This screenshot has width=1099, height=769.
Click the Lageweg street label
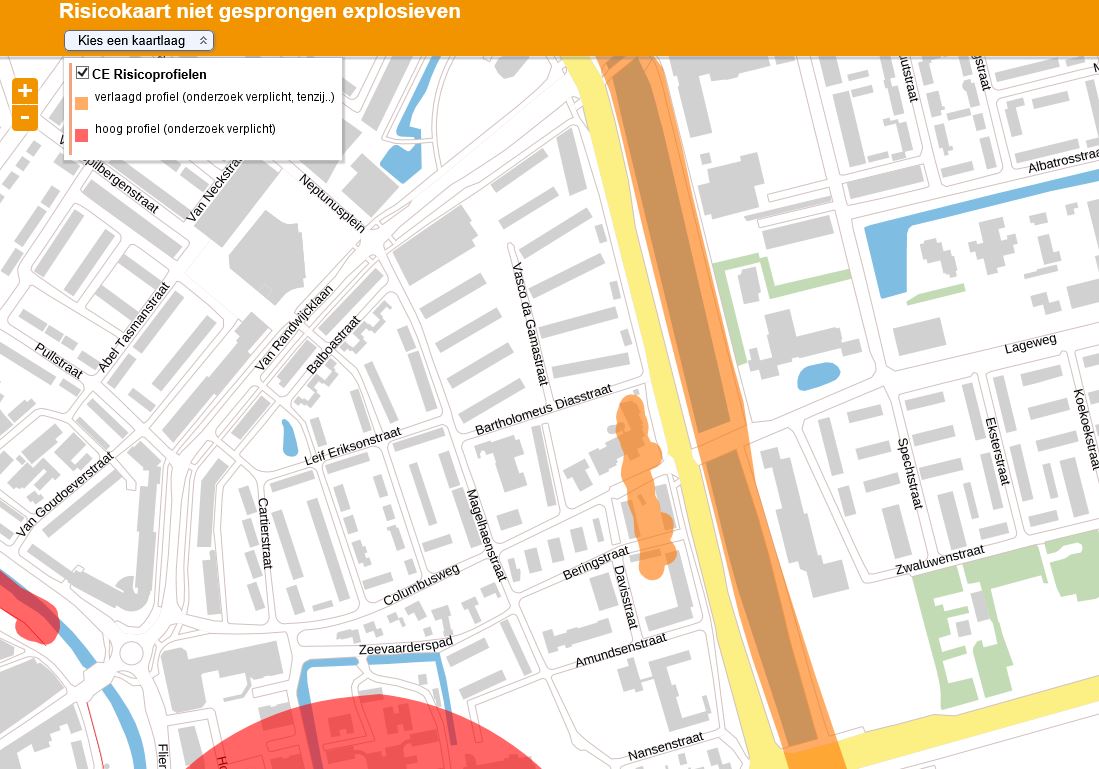(1030, 344)
